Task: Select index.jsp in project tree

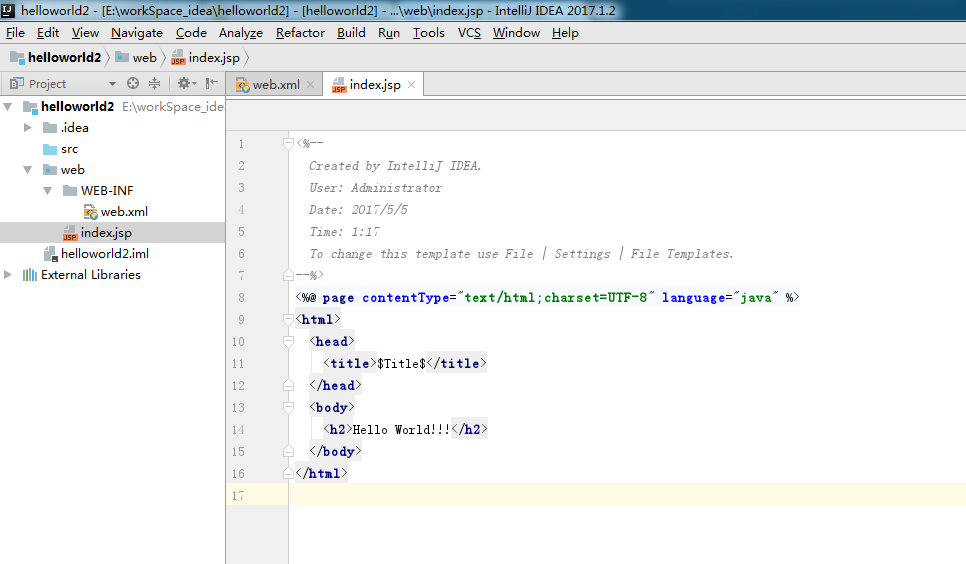Action: pos(112,233)
